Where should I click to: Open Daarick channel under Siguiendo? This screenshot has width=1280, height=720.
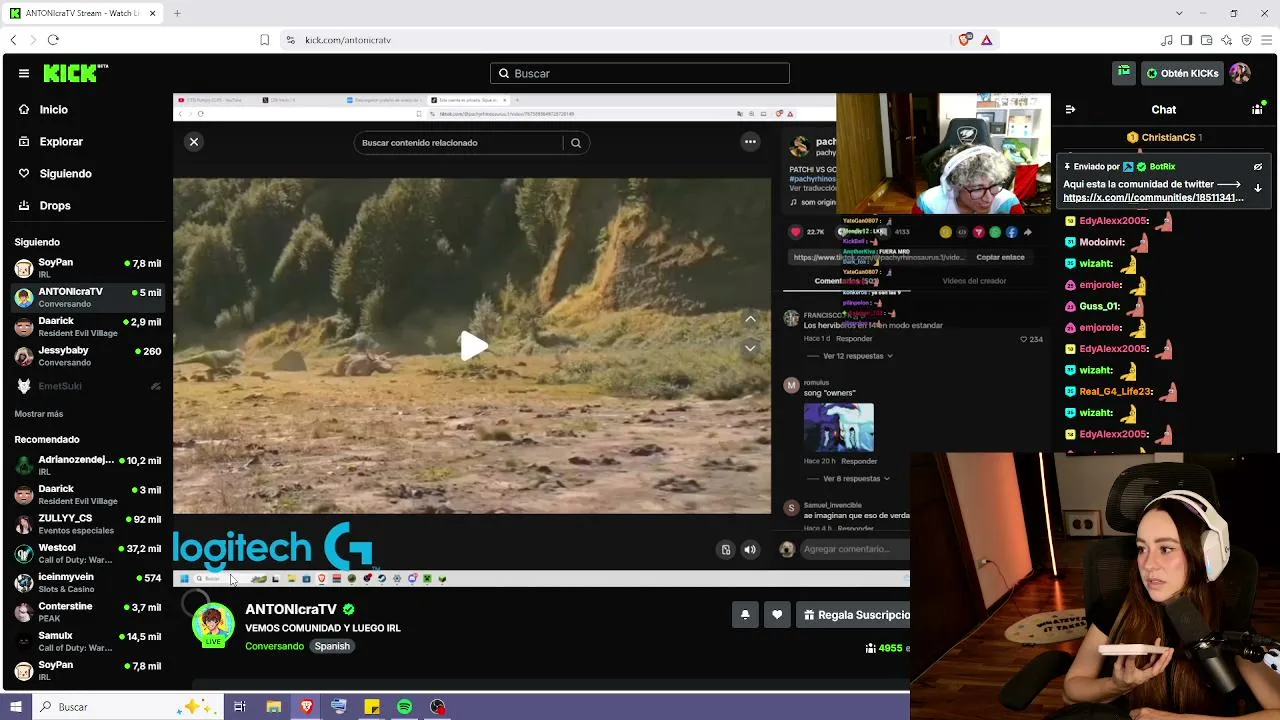pos(88,327)
